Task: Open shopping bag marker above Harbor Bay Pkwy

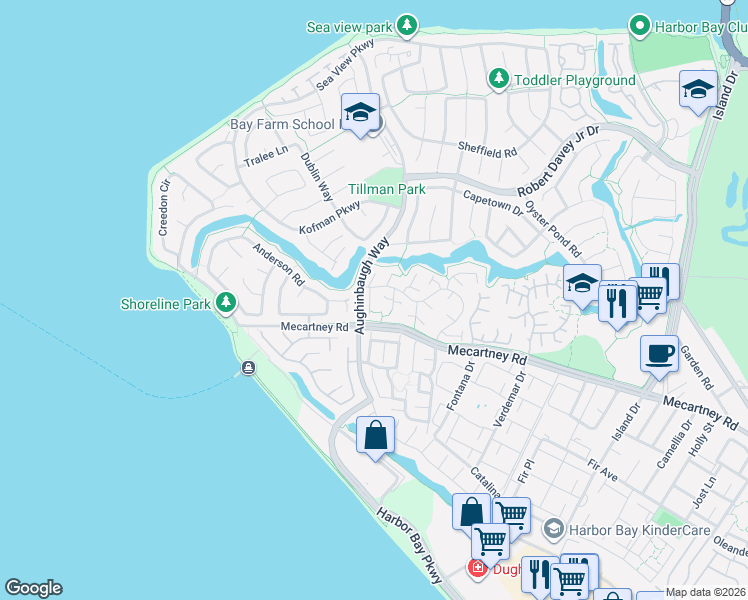Action: click(375, 437)
